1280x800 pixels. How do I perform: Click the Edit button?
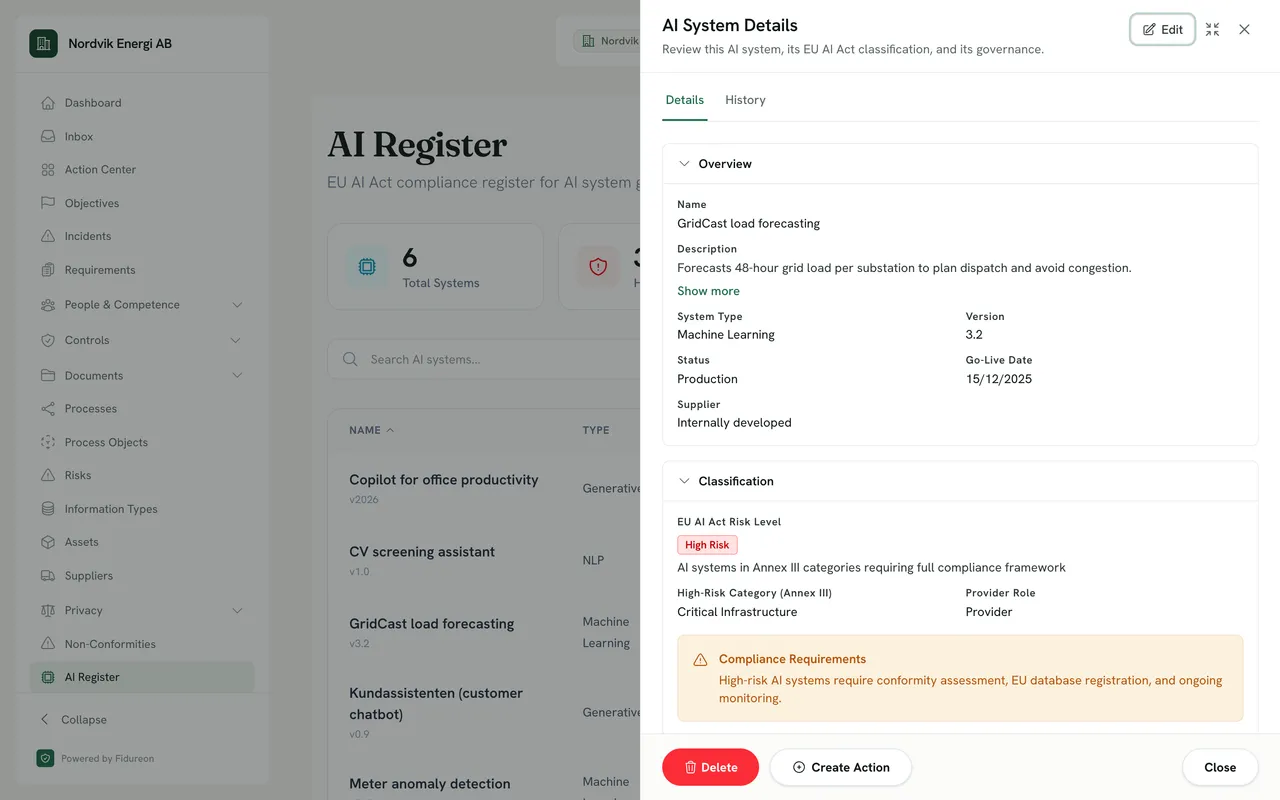coord(1163,29)
